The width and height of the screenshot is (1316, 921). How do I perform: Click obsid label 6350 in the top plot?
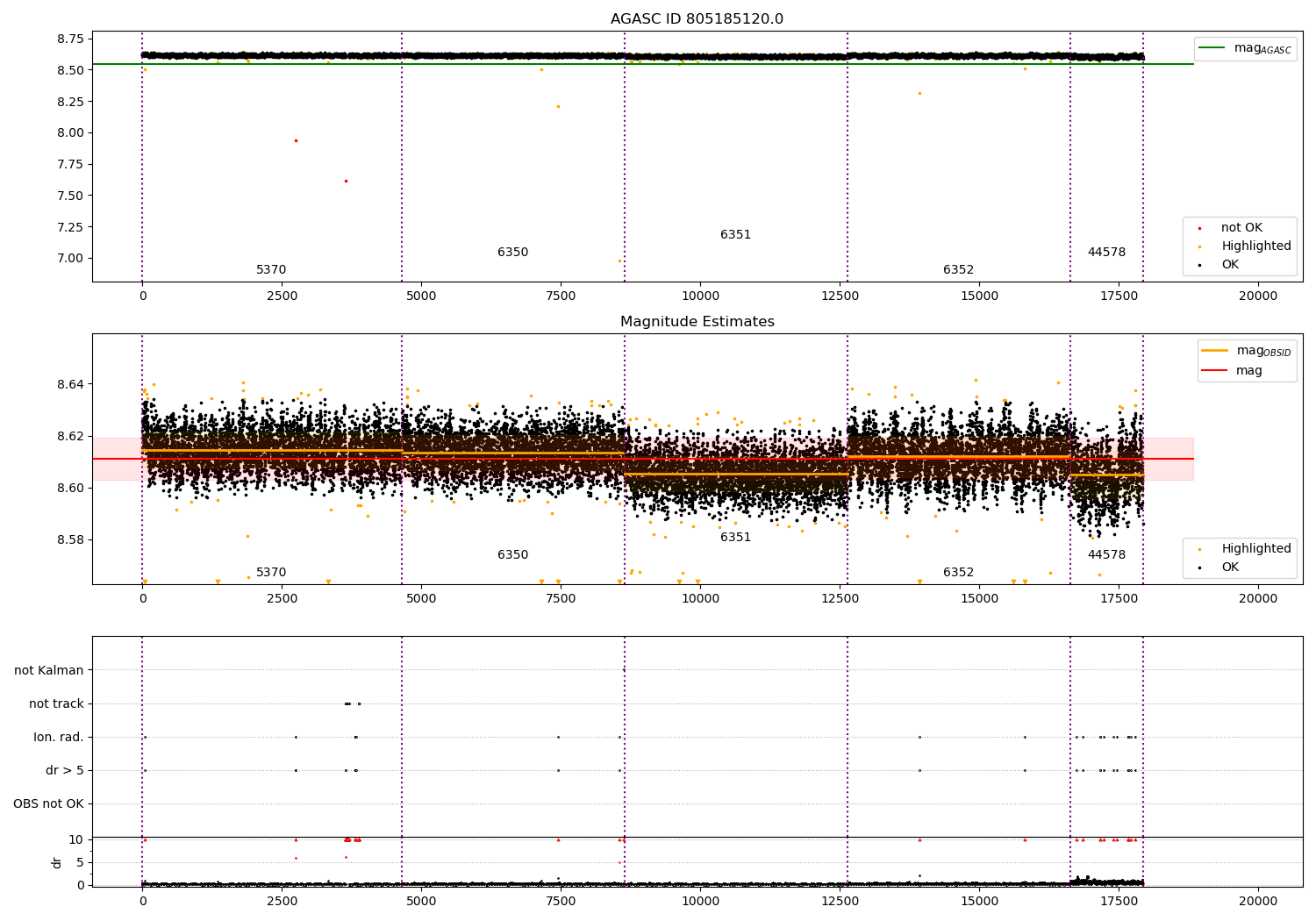point(513,253)
